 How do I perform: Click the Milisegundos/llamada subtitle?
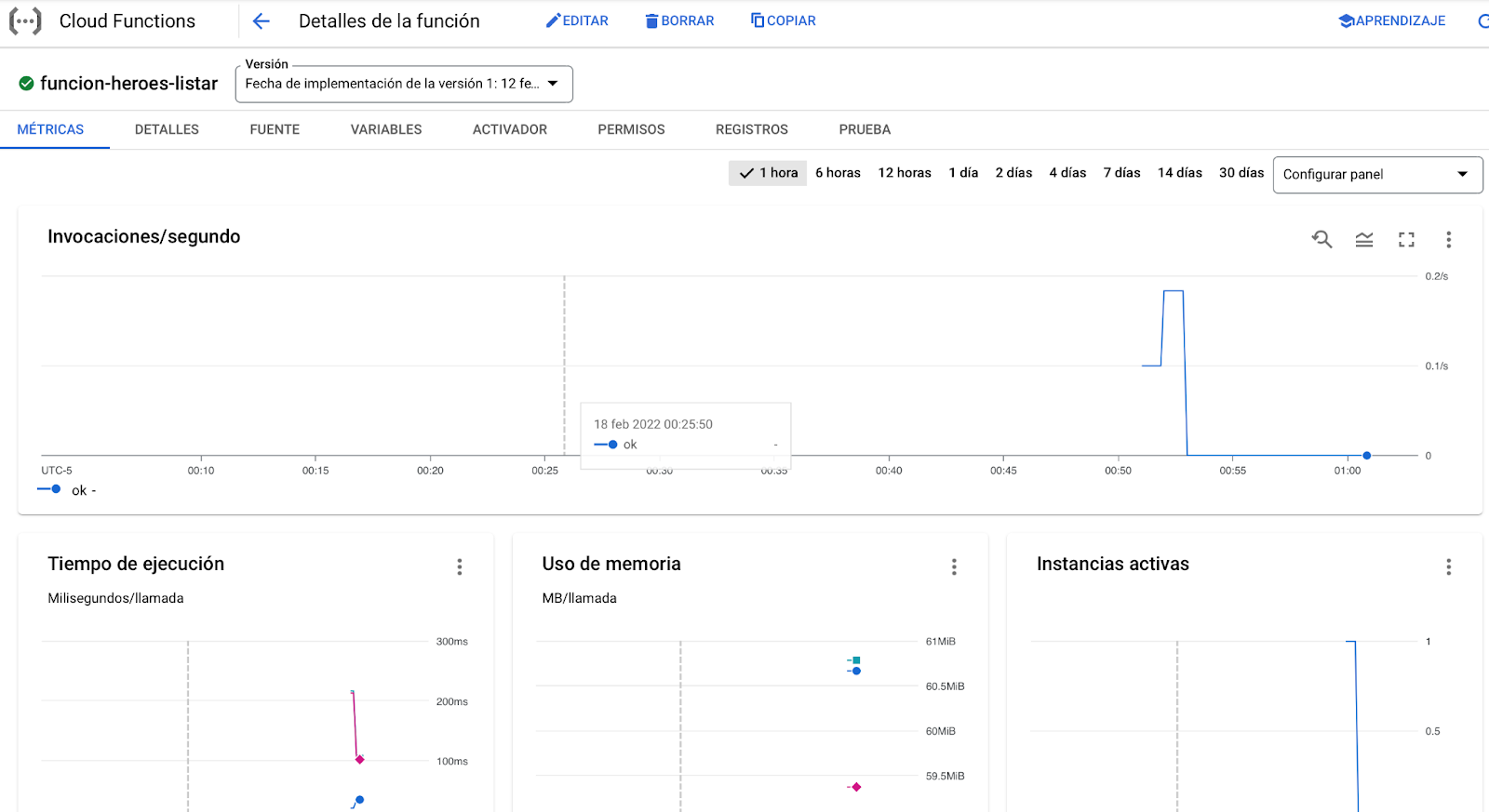click(x=115, y=598)
